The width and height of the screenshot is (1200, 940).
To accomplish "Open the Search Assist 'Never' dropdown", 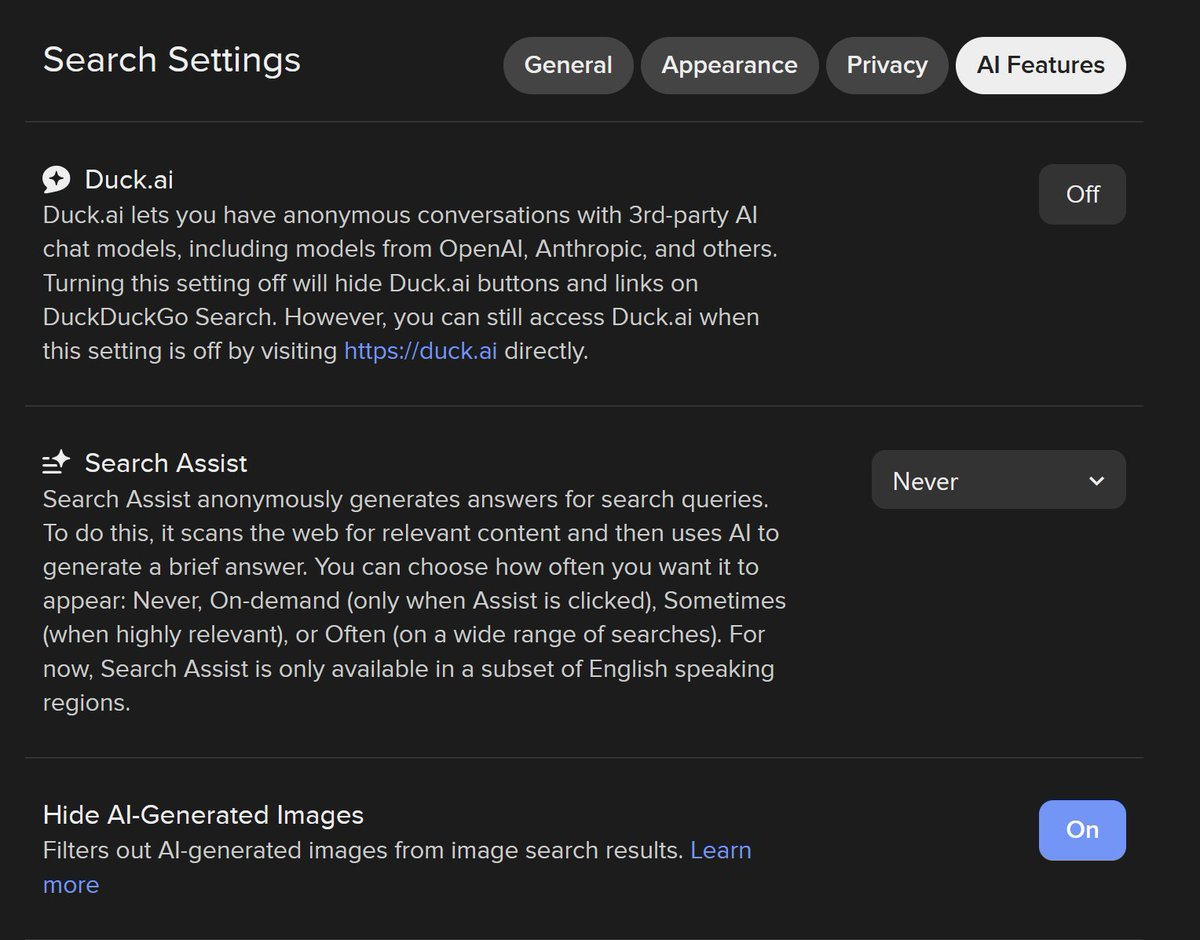I will [997, 481].
